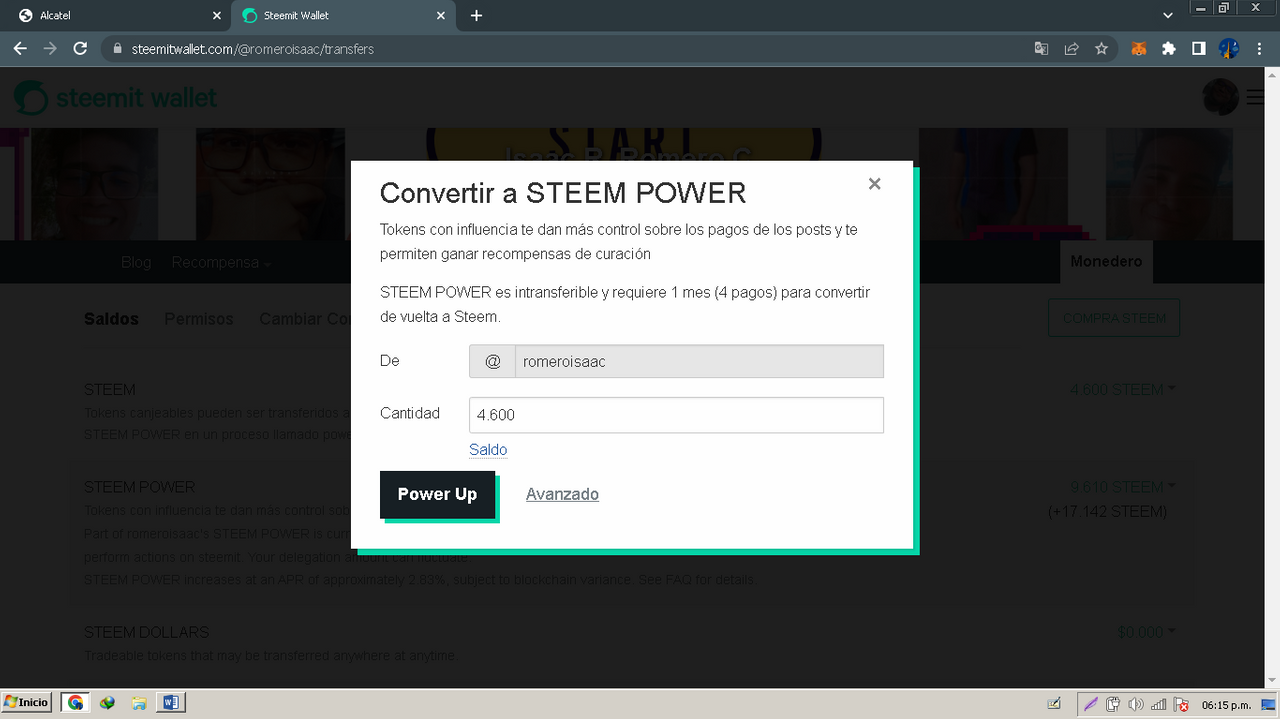Open the hamburger menu on Steemit
This screenshot has height=719, width=1280.
(x=1255, y=97)
